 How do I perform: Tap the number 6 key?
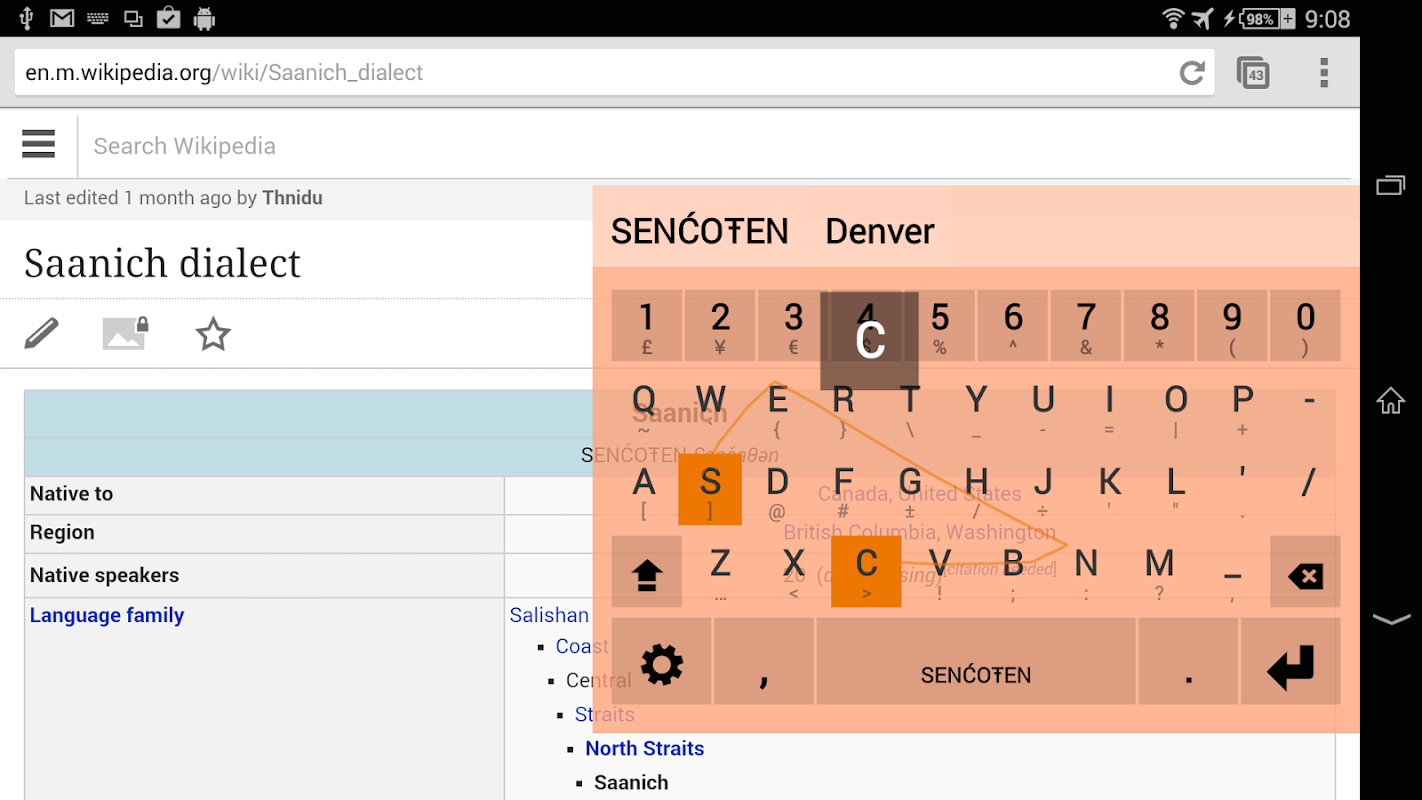(x=1013, y=326)
